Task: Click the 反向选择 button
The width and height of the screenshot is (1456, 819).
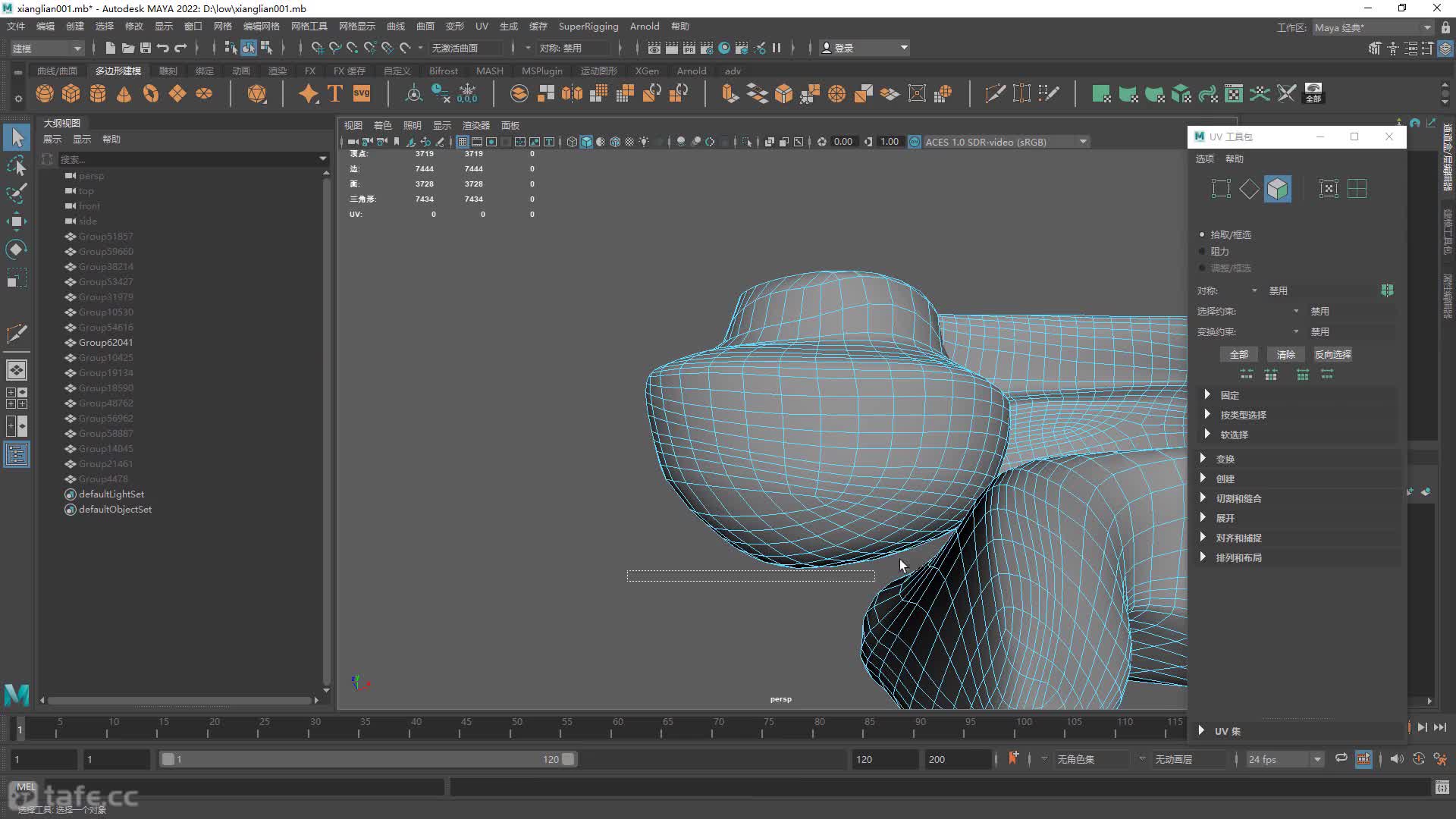Action: pyautogui.click(x=1332, y=354)
